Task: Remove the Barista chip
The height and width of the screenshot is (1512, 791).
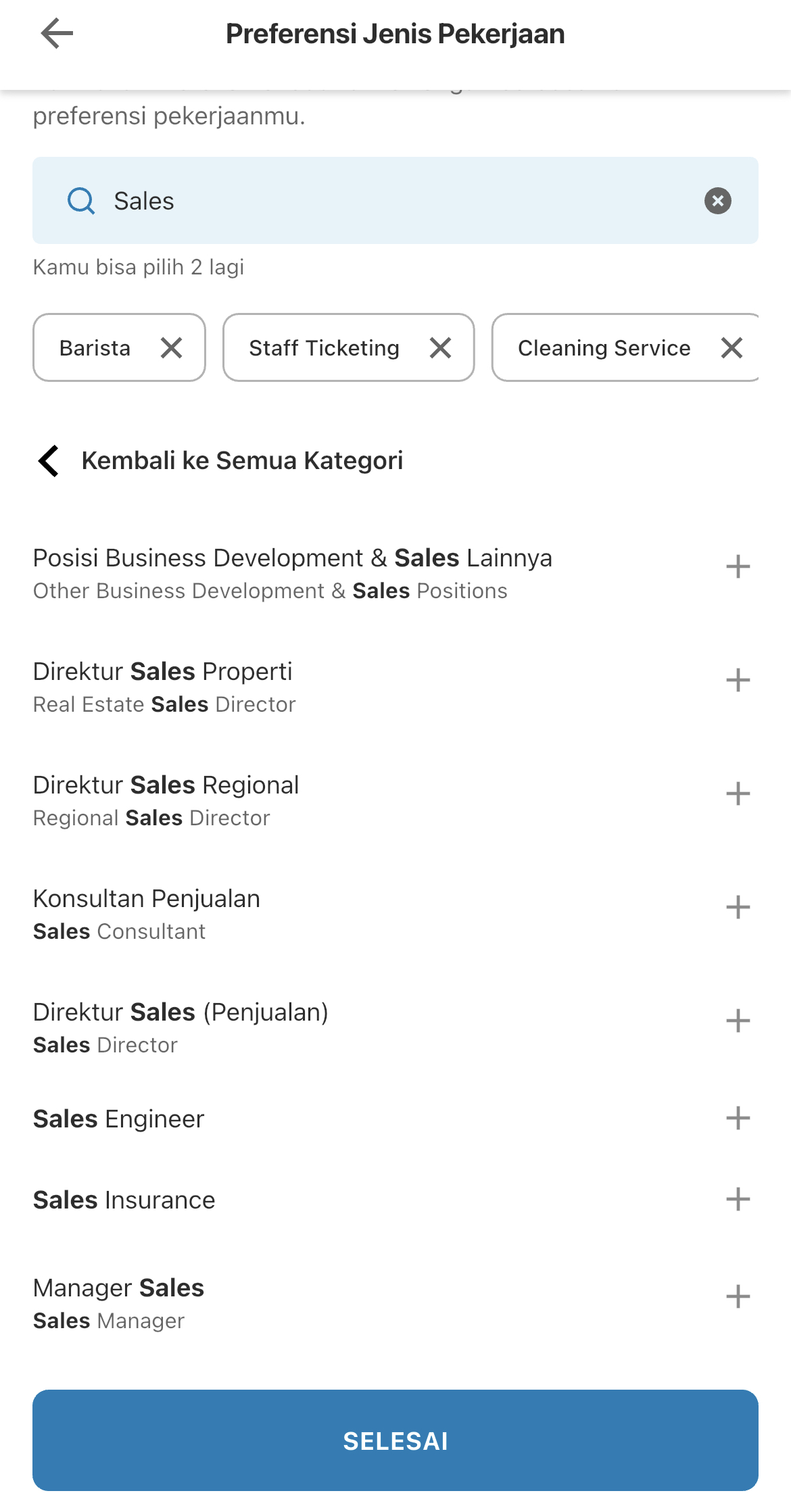Action: point(172,348)
